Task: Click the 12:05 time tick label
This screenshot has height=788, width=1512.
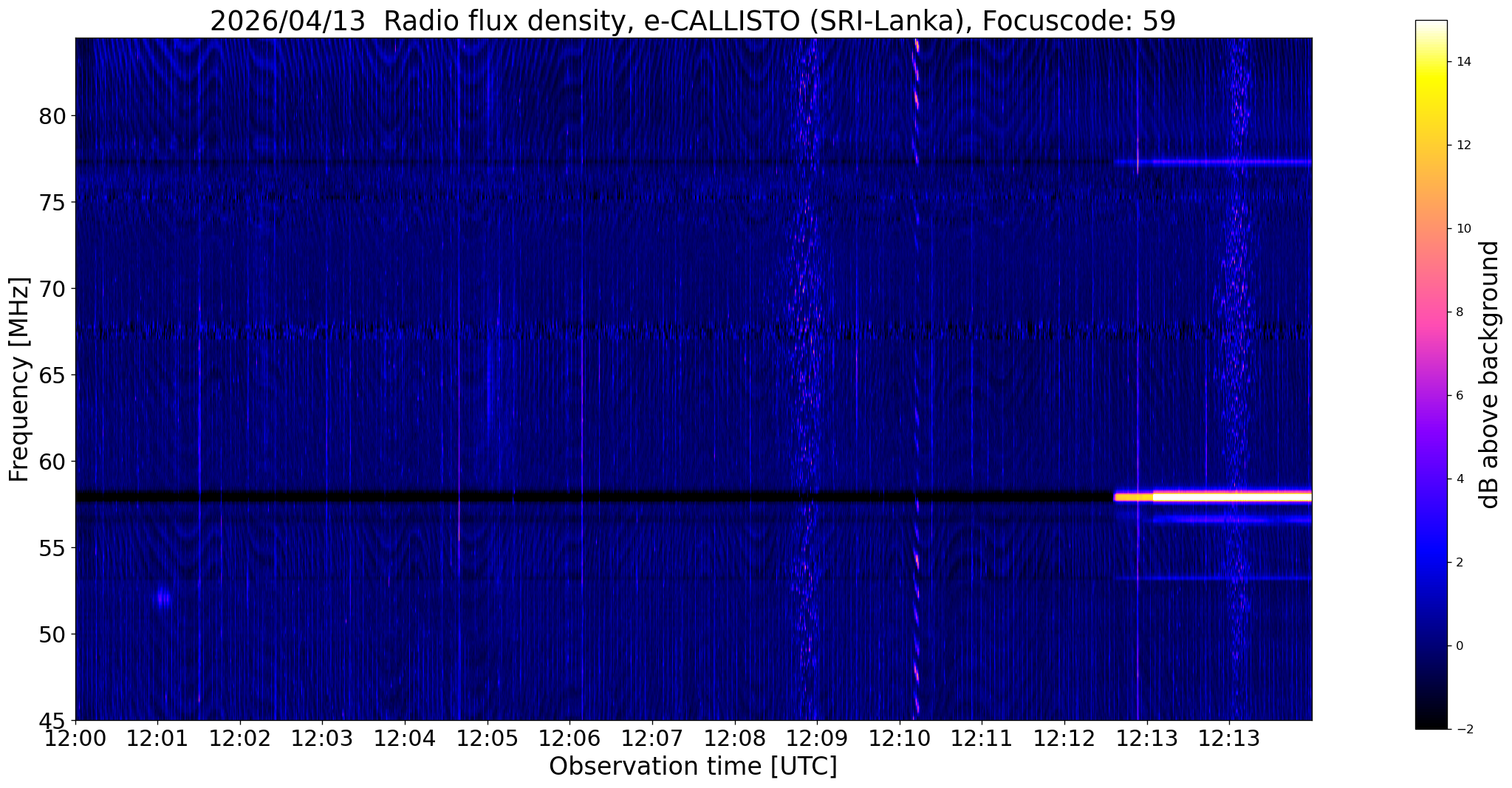Action: click(488, 737)
